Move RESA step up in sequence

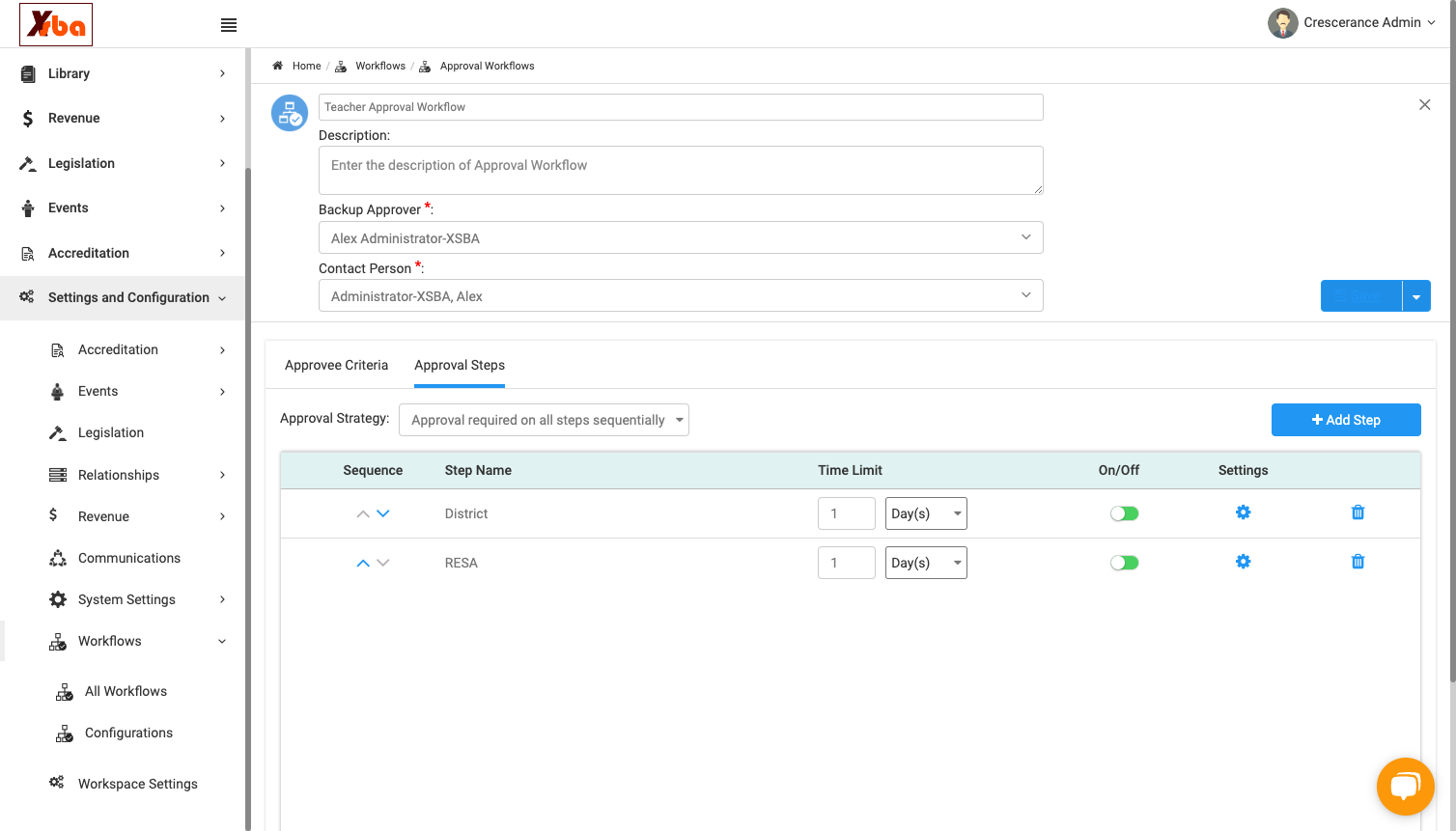tap(363, 563)
